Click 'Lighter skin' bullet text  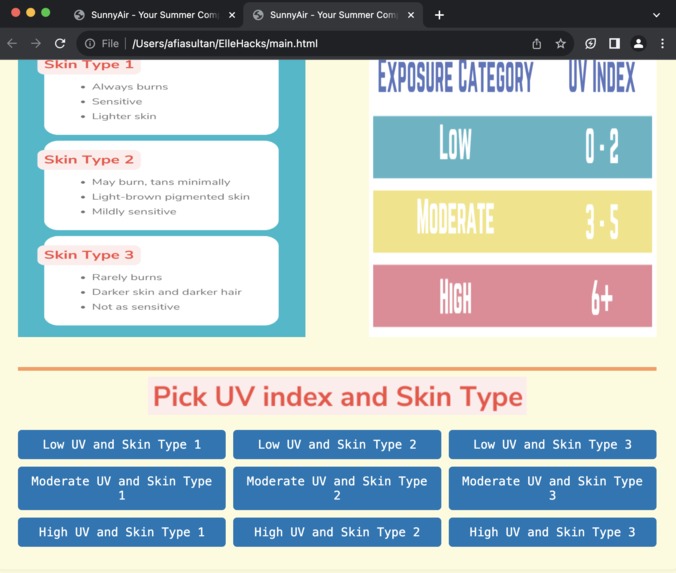pos(124,116)
